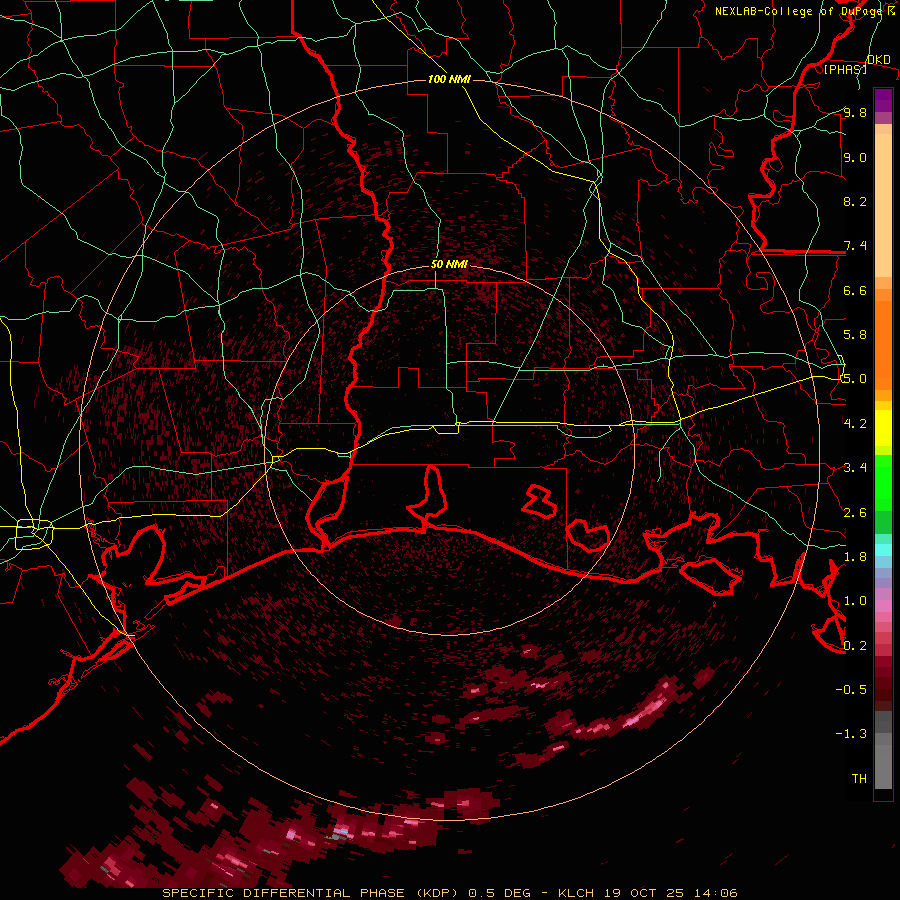The height and width of the screenshot is (900, 900).
Task: Click the 8.2 value on the scale
Action: (855, 201)
